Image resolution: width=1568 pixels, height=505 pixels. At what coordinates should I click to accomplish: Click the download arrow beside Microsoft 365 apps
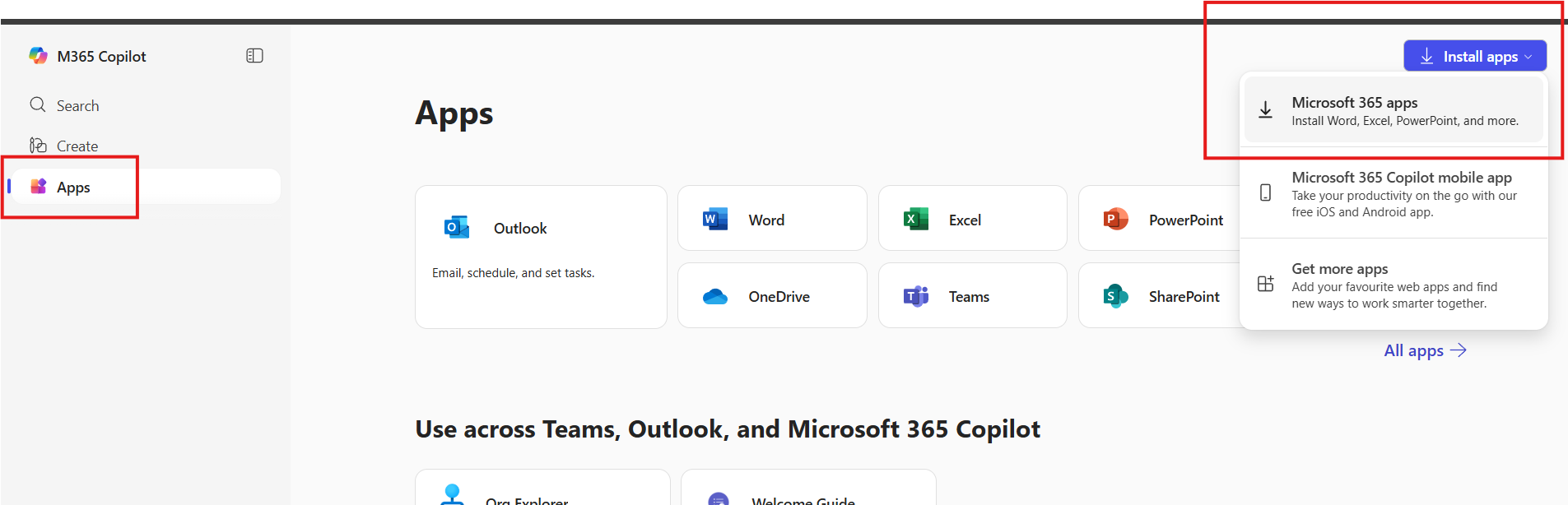pyautogui.click(x=1266, y=110)
